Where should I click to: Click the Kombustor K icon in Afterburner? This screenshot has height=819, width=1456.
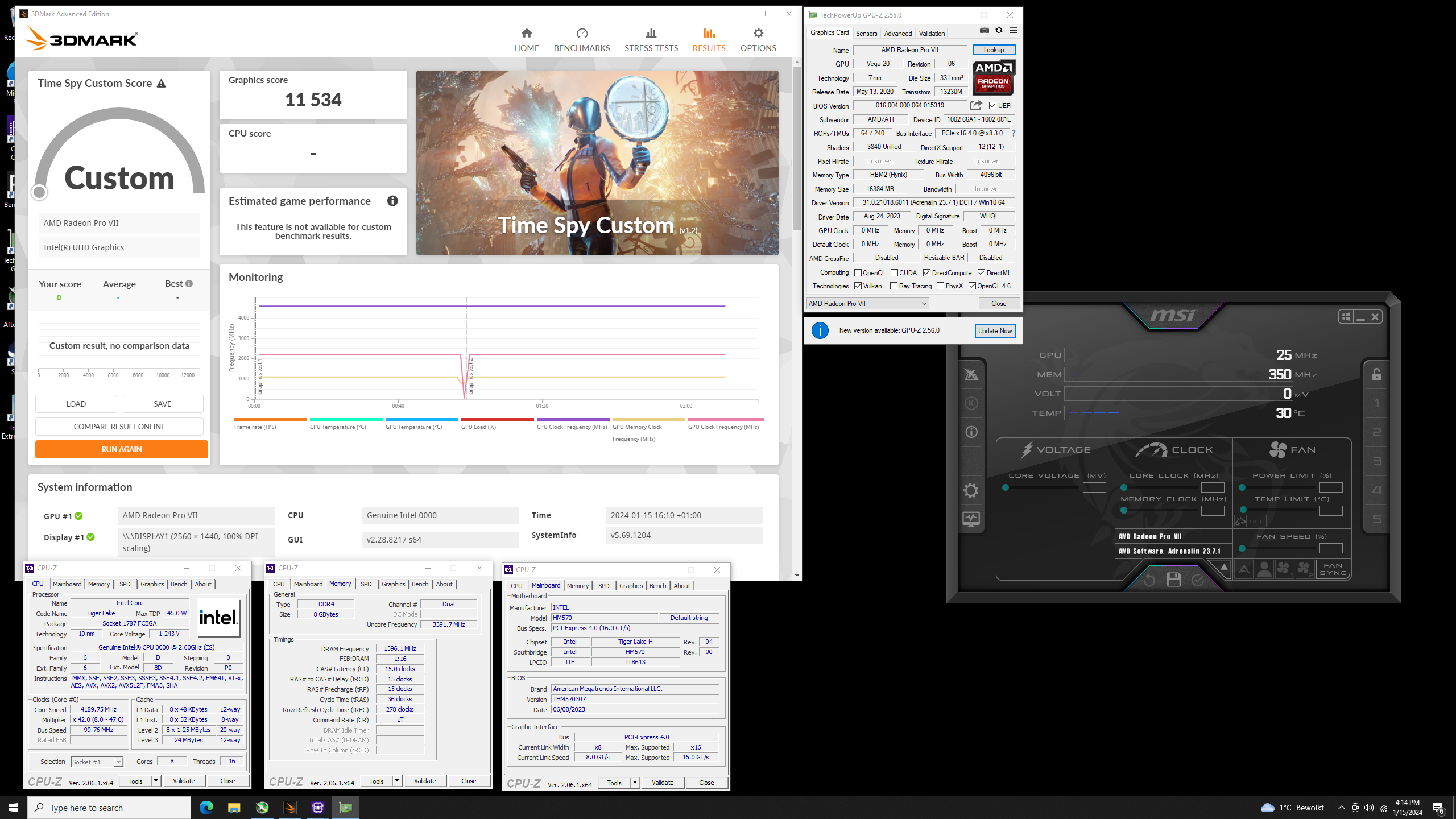coord(971,403)
